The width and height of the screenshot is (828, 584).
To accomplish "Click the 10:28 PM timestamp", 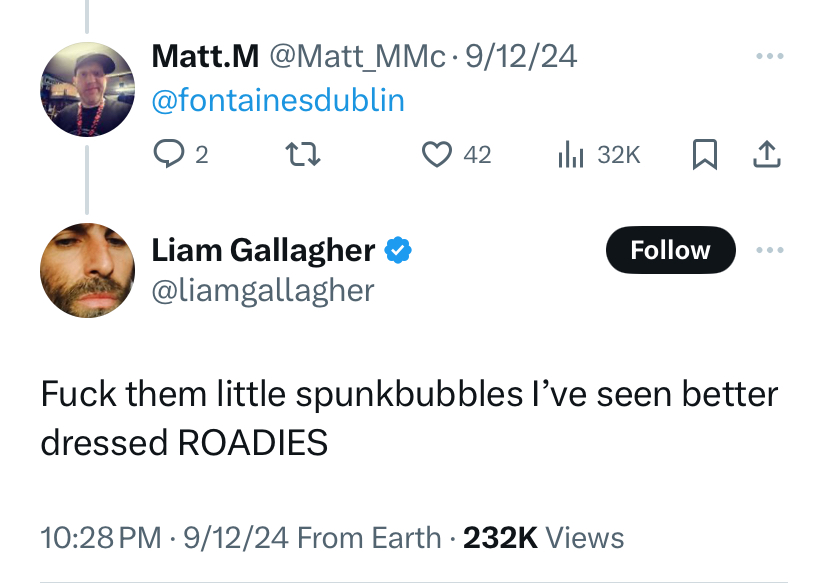I will pos(100,537).
